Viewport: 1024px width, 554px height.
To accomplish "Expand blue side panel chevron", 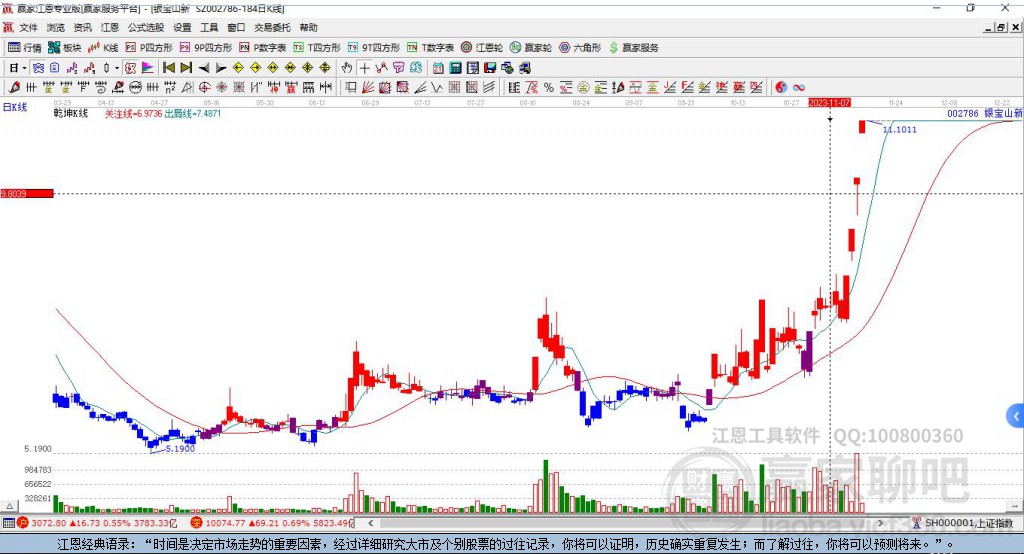I will coord(1016,416).
